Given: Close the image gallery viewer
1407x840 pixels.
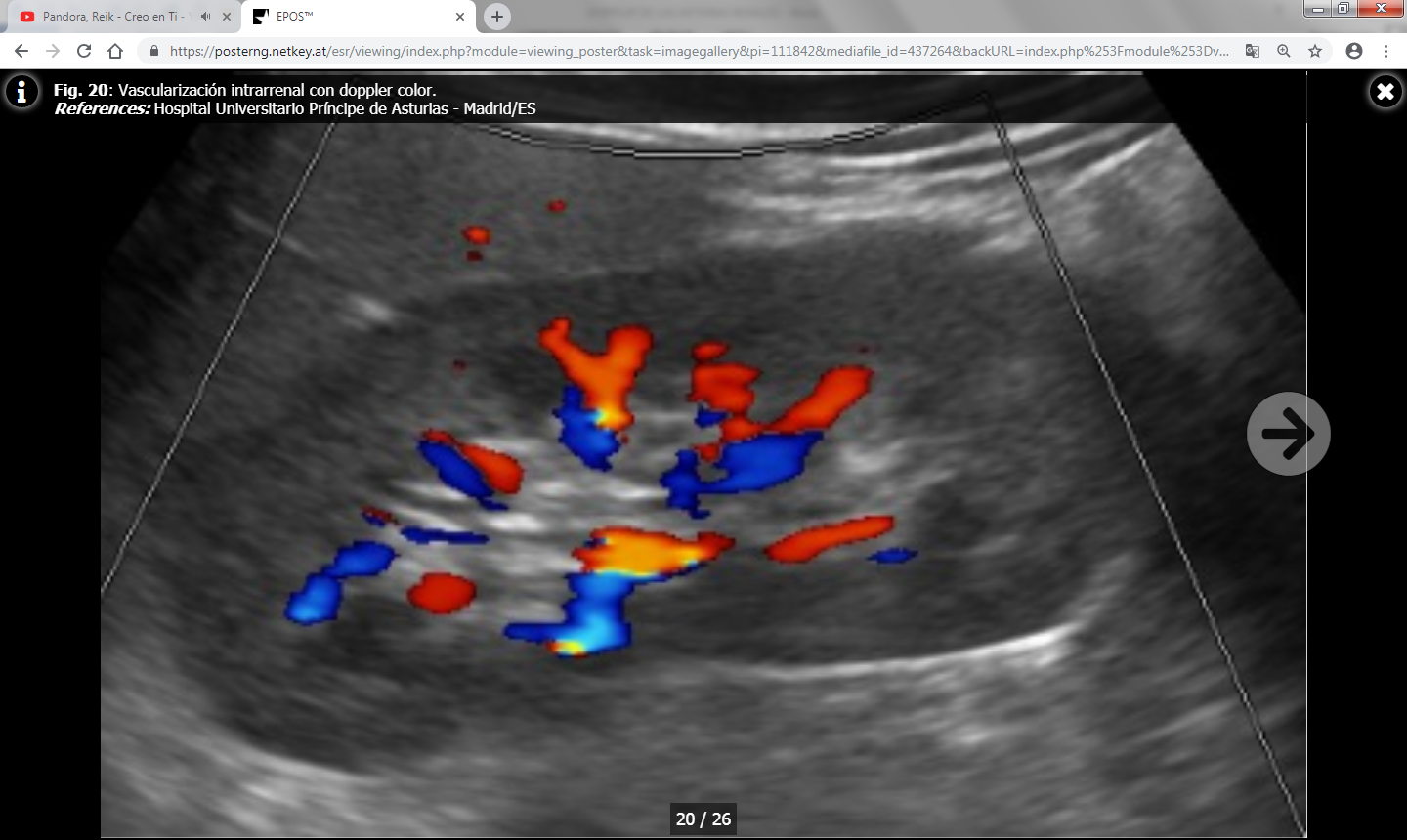Looking at the screenshot, I should (x=1385, y=92).
